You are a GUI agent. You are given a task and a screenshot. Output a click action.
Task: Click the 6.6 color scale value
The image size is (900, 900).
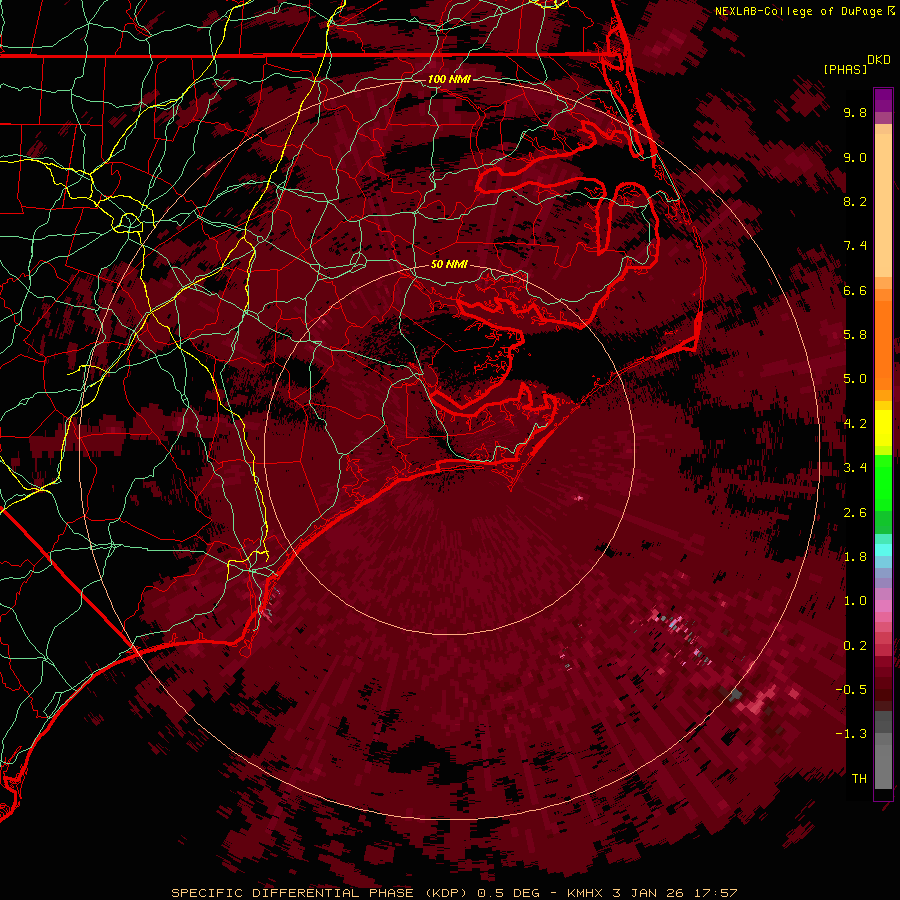pos(855,290)
